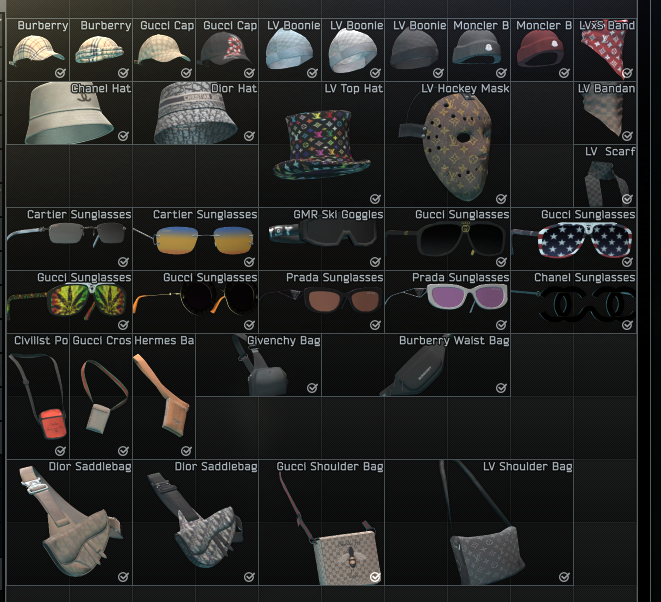661x602 pixels.
Task: Pick the black Gucci Cap with snake
Action: click(227, 50)
